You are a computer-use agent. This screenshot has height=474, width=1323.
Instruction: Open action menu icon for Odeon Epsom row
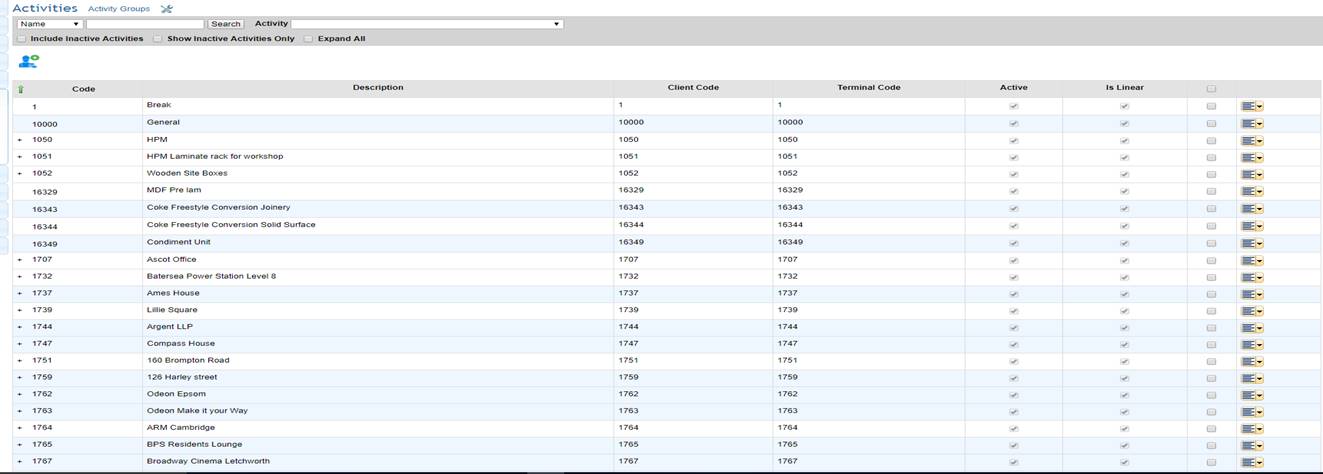pos(1252,394)
